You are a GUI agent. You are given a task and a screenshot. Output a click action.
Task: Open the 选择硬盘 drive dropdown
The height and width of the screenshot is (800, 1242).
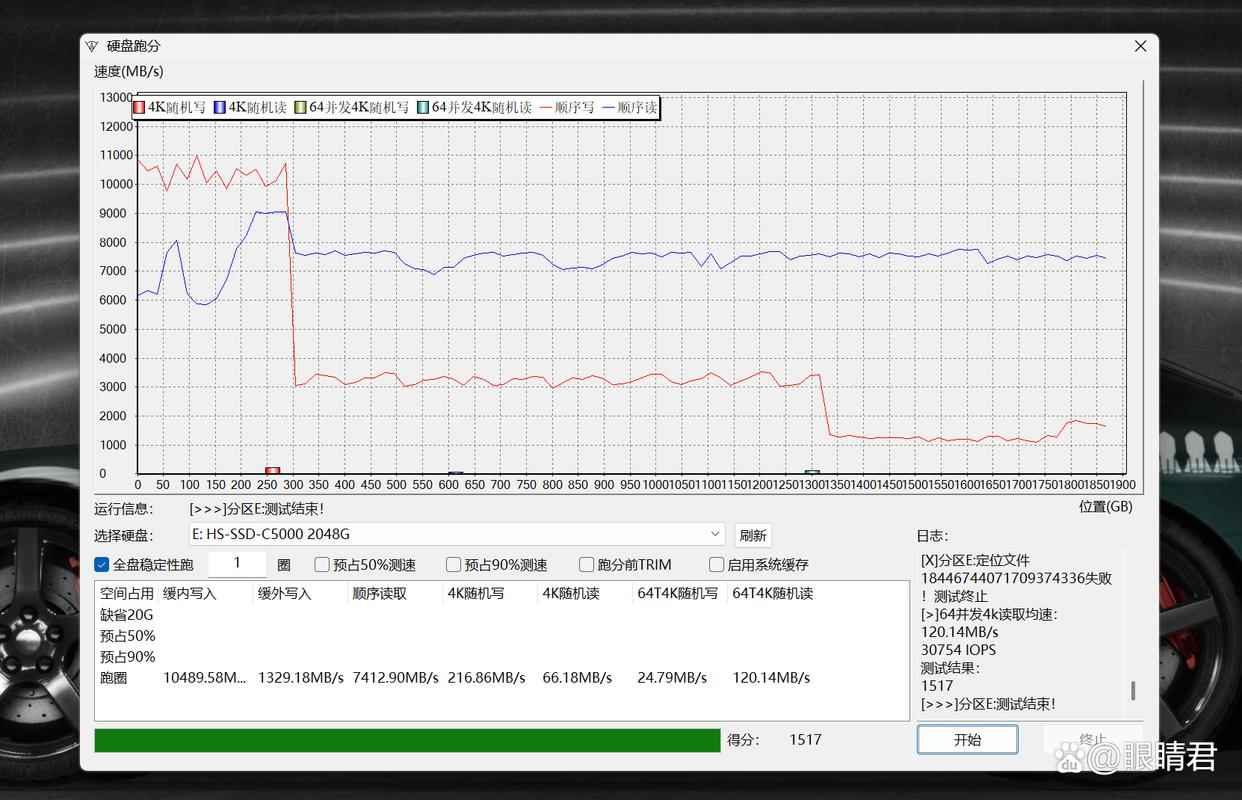pos(714,535)
